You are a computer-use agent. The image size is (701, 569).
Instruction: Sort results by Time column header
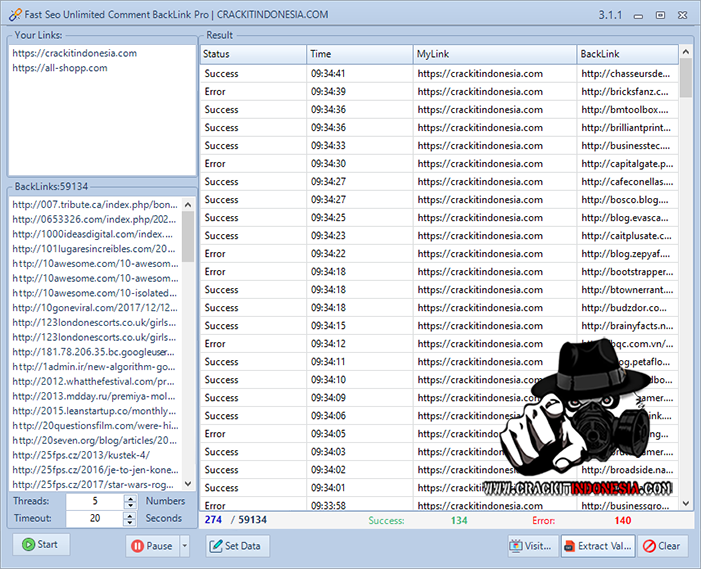point(359,54)
